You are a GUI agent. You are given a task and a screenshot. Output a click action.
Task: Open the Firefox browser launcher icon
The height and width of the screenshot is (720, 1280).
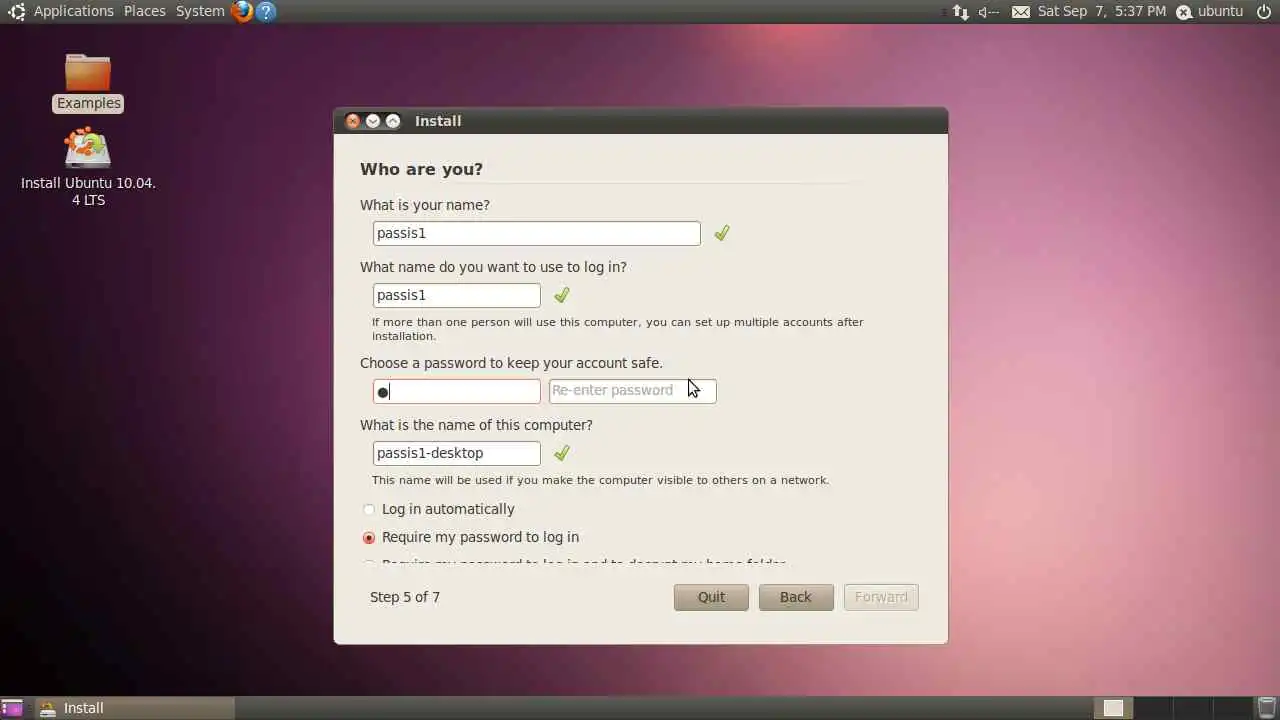click(241, 11)
